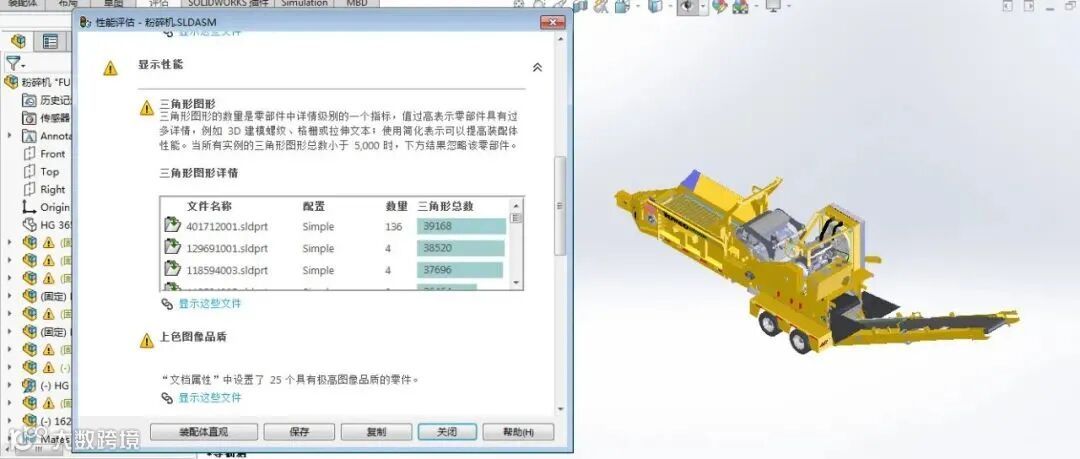Click the 38520 triangle count bar
The height and width of the screenshot is (459, 1080).
460,248
